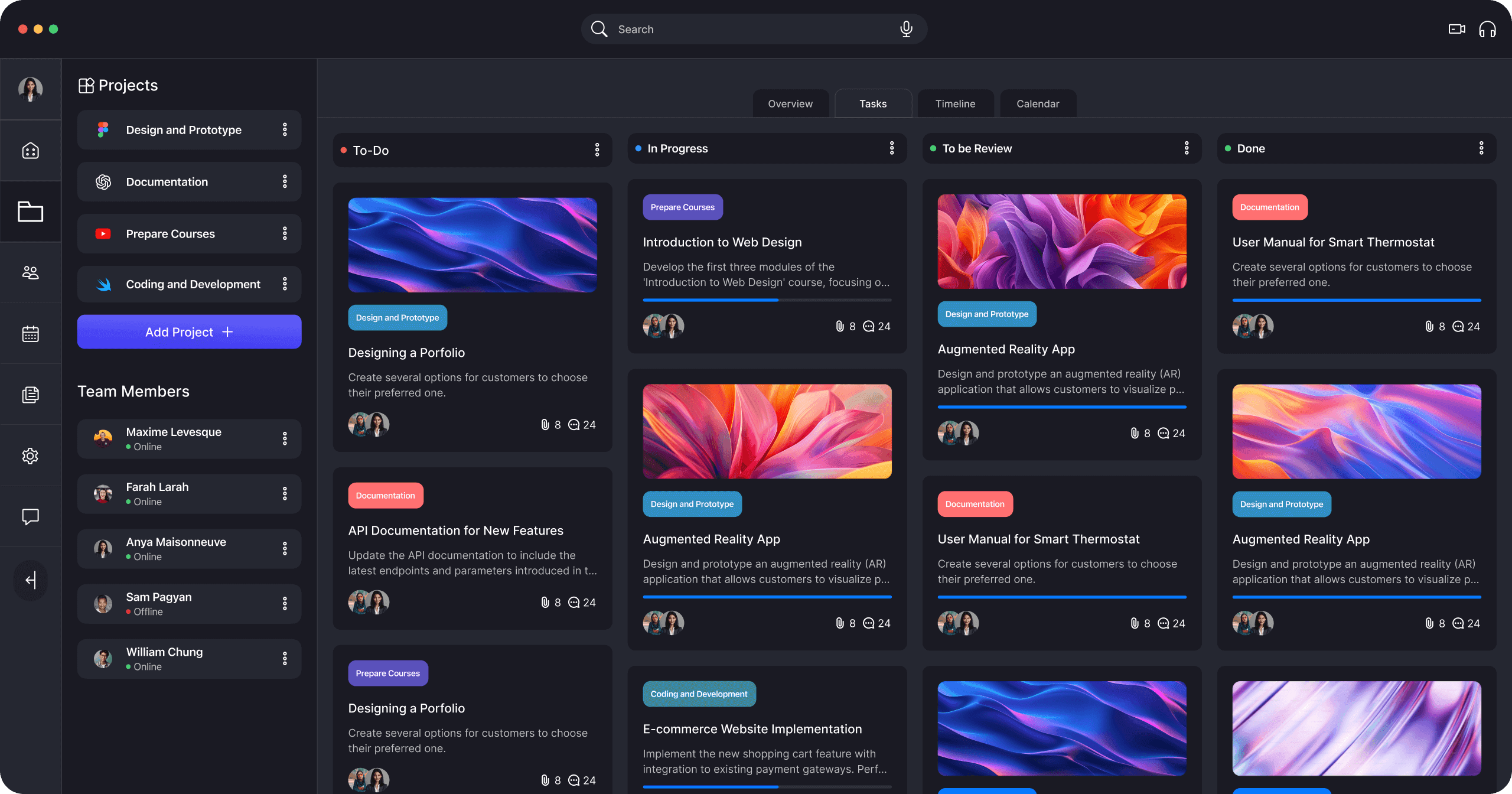The height and width of the screenshot is (794, 1512).
Task: Open the documents icon in sidebar
Action: tap(31, 395)
